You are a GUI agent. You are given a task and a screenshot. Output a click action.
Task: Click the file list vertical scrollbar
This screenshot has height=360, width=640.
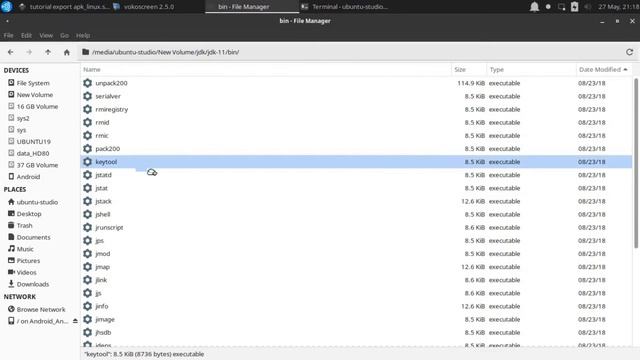(x=636, y=163)
